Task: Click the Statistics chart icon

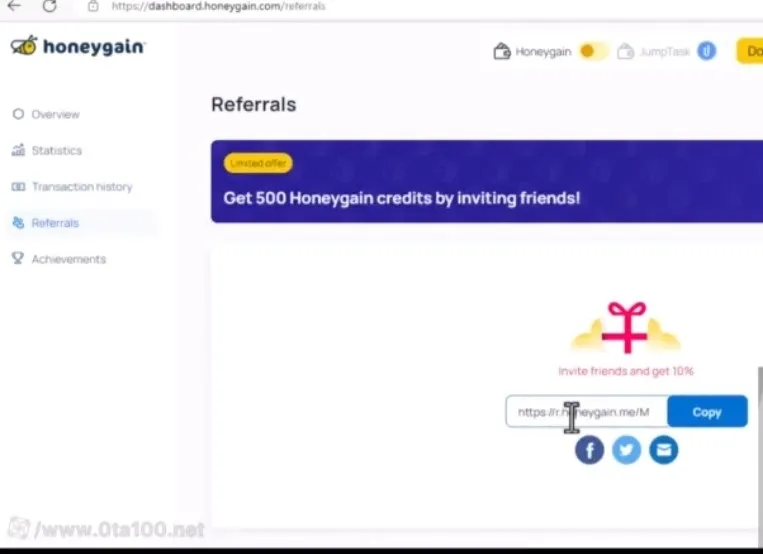Action: tap(18, 150)
